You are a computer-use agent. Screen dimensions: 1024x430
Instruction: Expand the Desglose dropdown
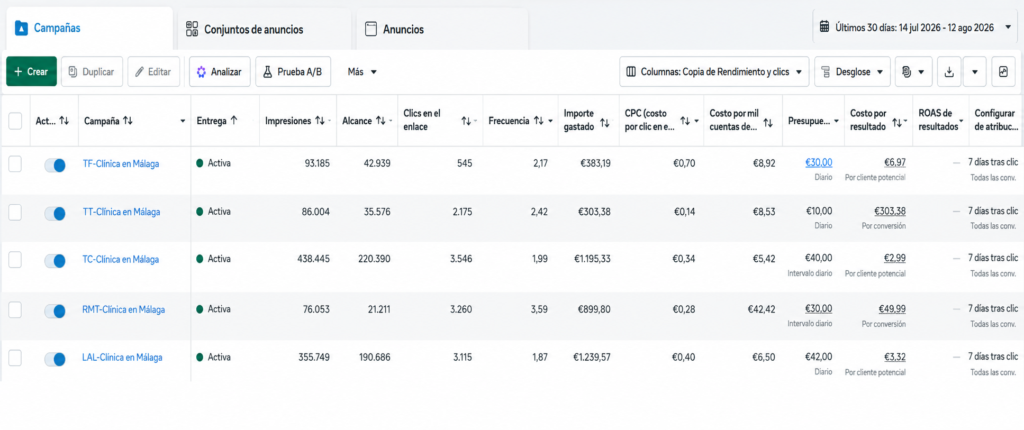(x=852, y=72)
